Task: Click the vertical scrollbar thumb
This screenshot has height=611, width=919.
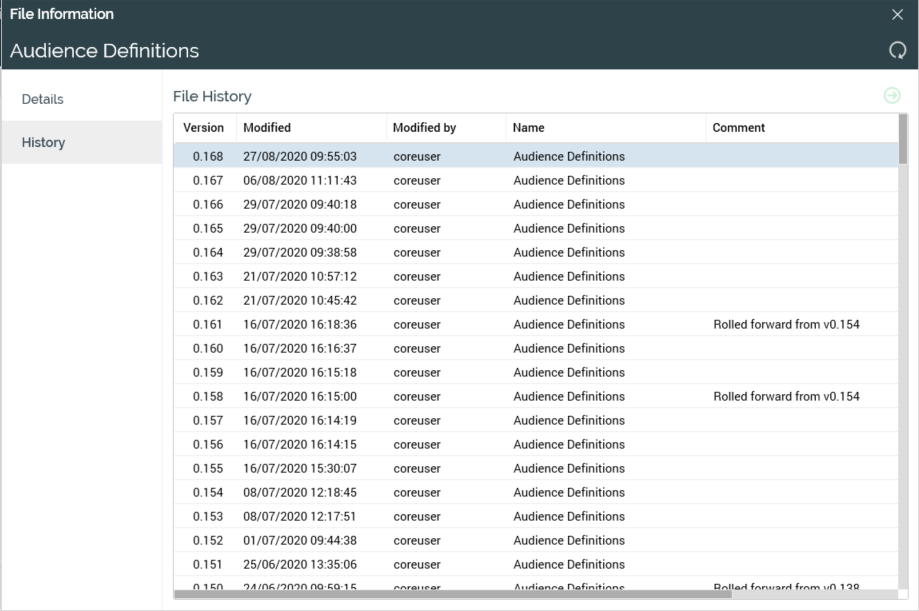Action: [903, 140]
